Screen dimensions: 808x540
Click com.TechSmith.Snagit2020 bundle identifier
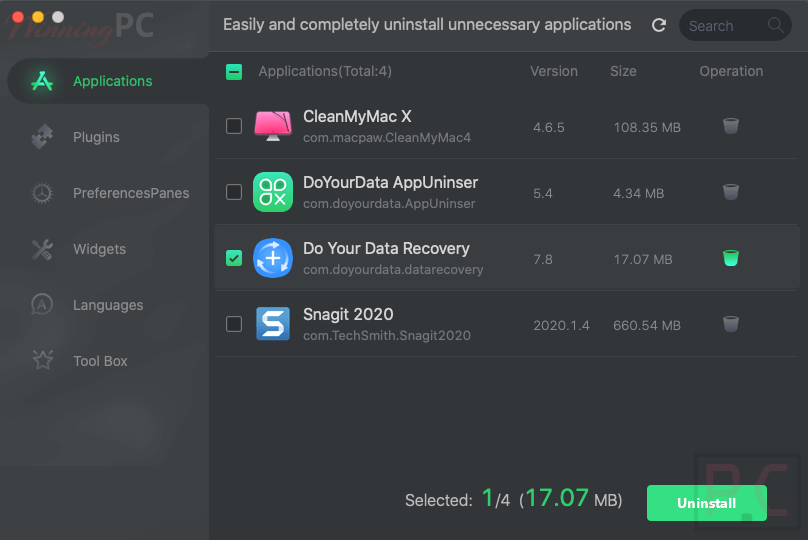click(387, 335)
